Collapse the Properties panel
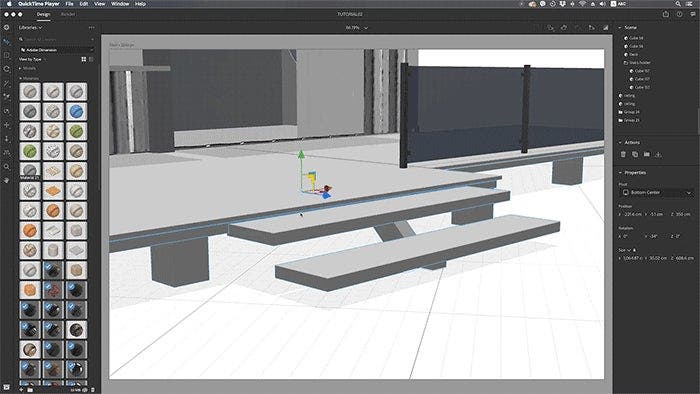This screenshot has height=394, width=700. (620, 172)
